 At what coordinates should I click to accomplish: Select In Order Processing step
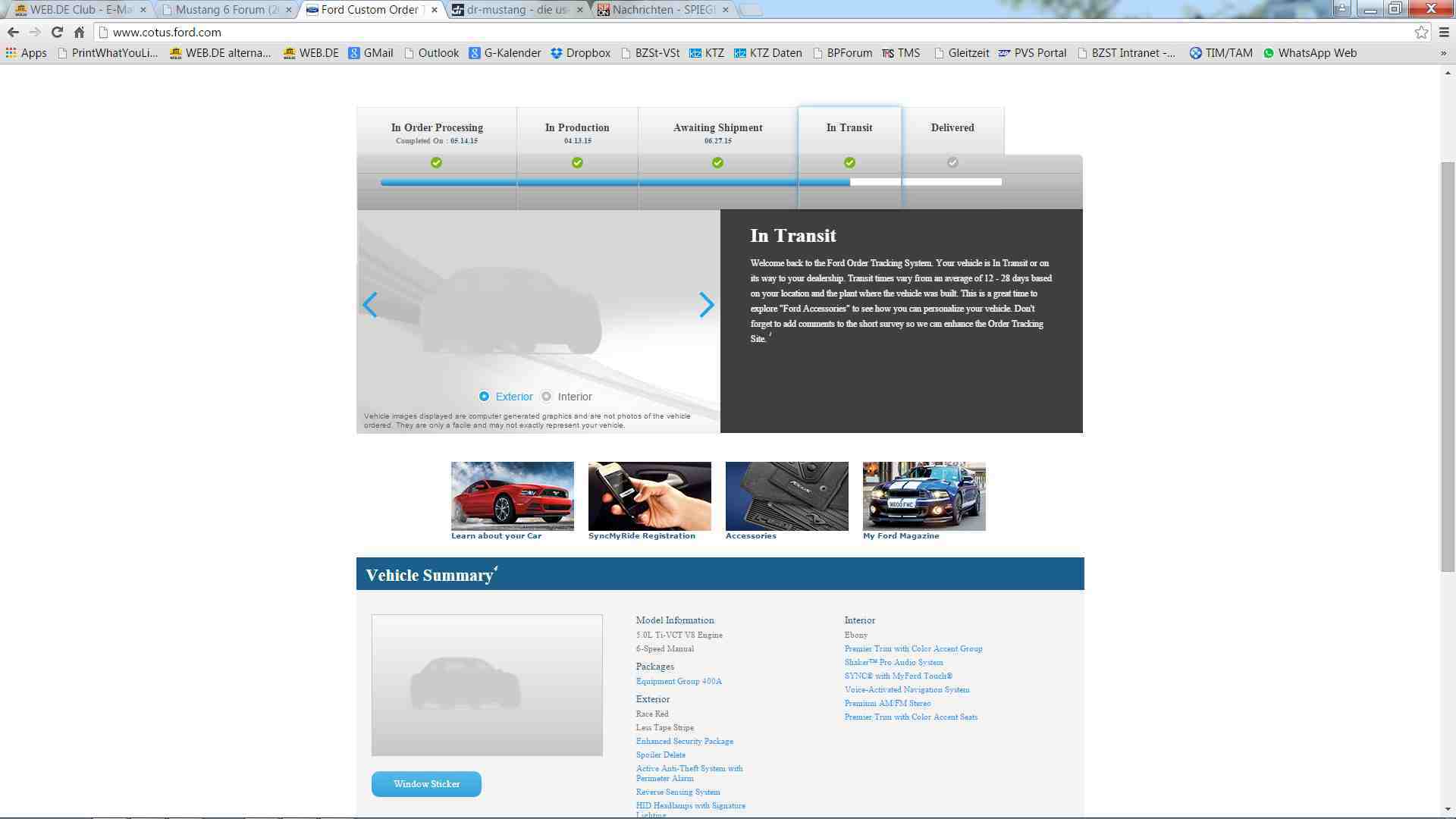pos(437,133)
